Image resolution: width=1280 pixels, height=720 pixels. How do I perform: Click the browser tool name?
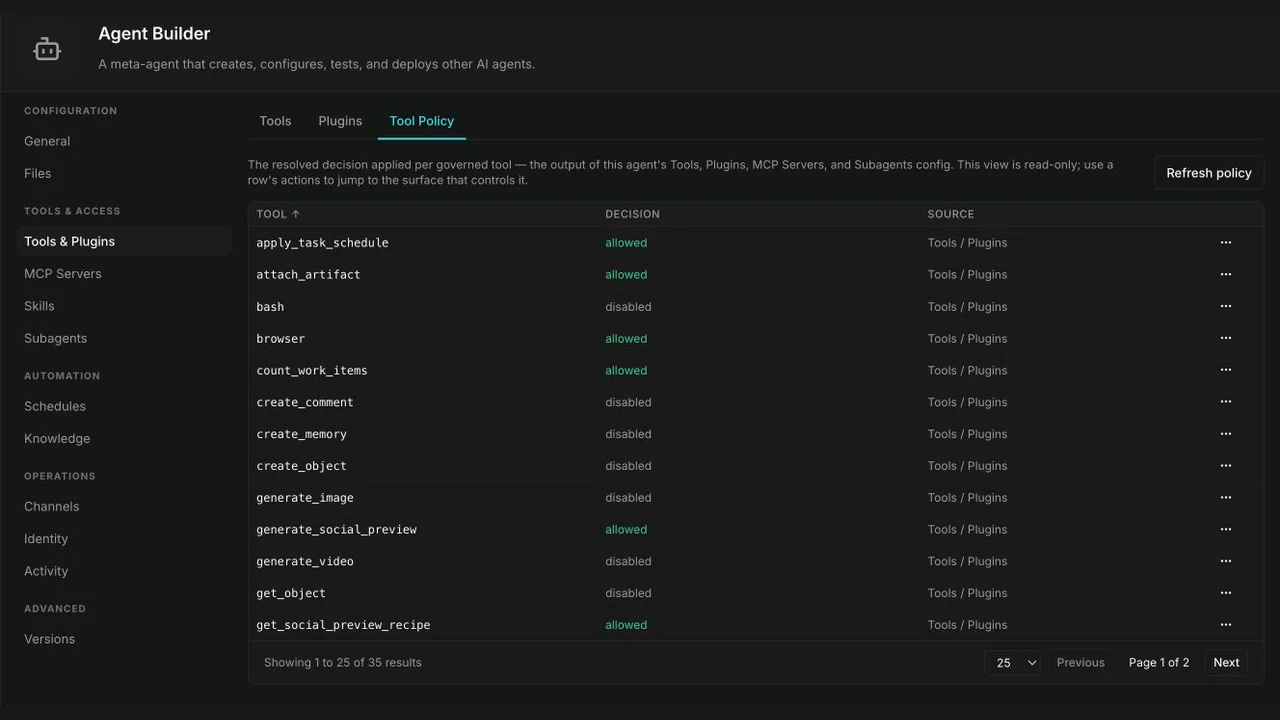[x=281, y=339]
